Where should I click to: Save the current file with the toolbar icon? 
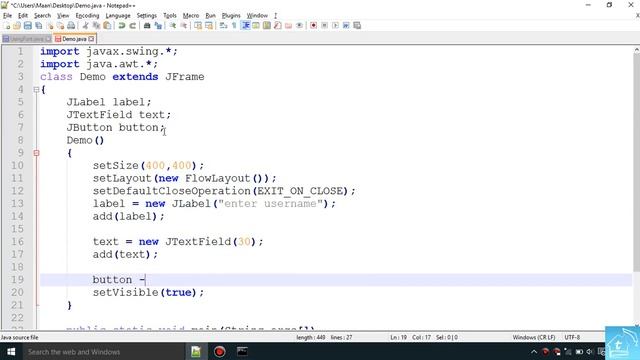(x=27, y=26)
